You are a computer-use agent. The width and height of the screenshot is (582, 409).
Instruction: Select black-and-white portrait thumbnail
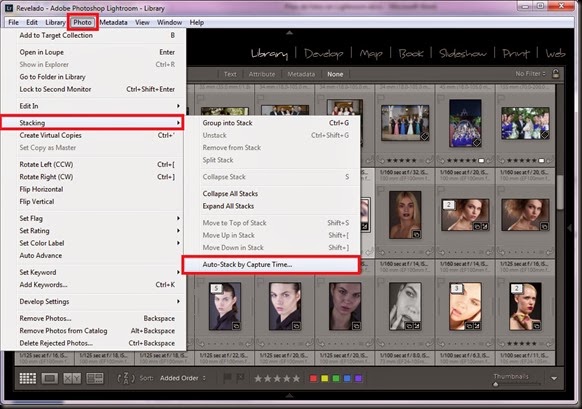point(405,307)
